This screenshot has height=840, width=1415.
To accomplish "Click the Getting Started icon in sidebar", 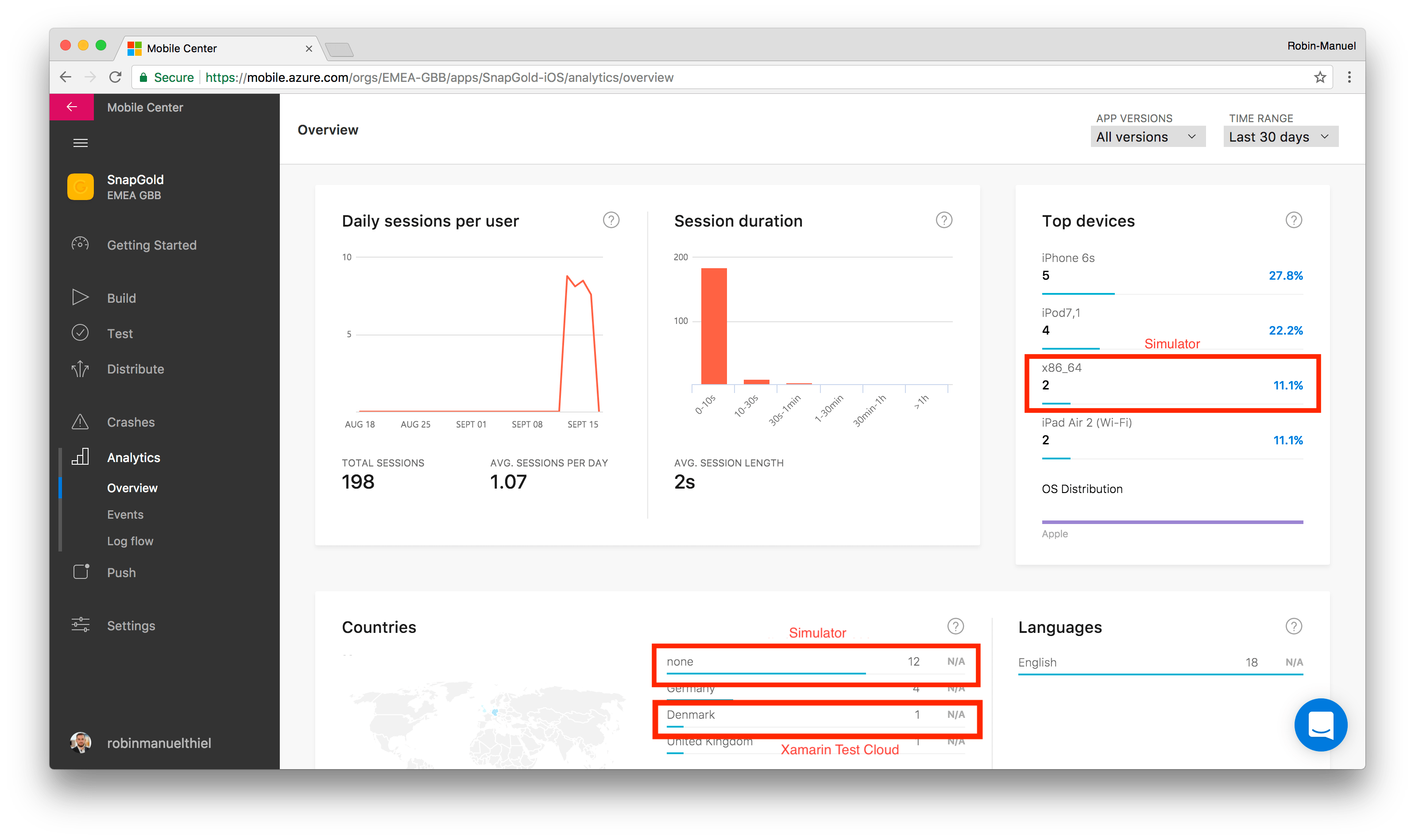I will click(x=80, y=244).
